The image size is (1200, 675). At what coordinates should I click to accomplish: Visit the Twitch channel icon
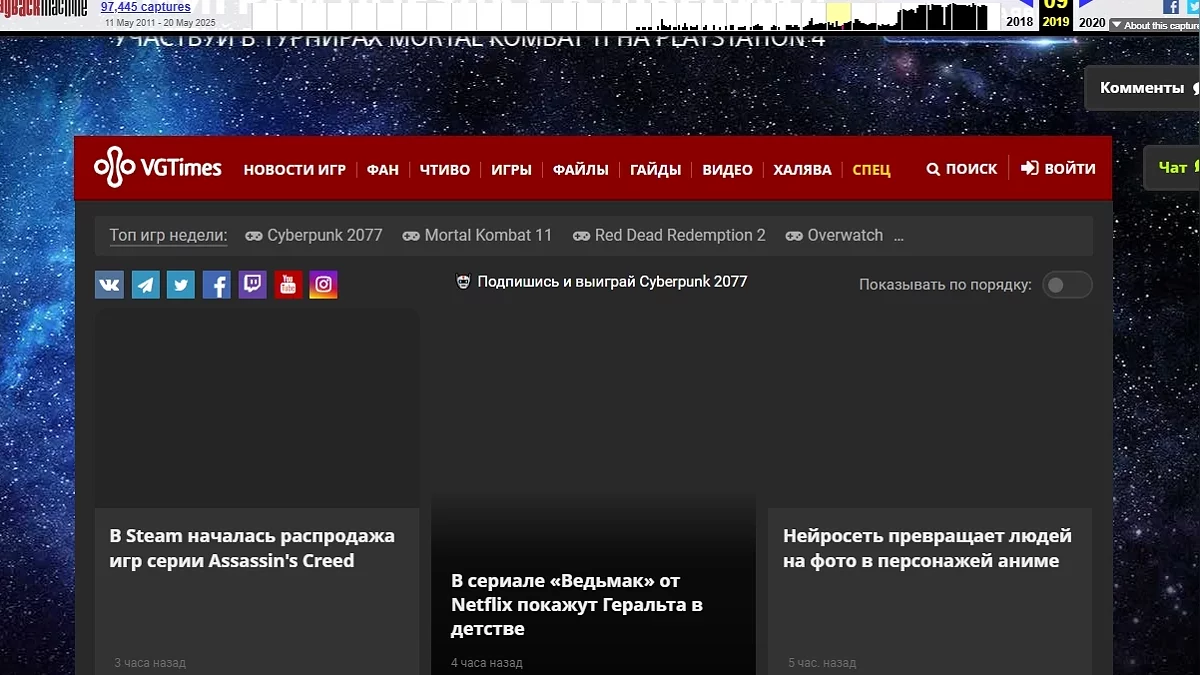(x=252, y=285)
